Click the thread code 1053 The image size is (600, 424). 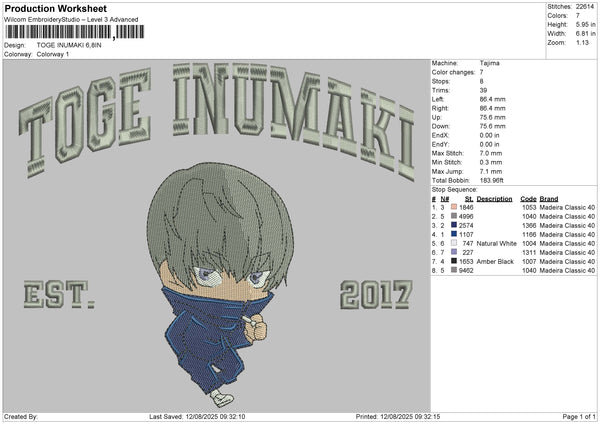[529, 207]
